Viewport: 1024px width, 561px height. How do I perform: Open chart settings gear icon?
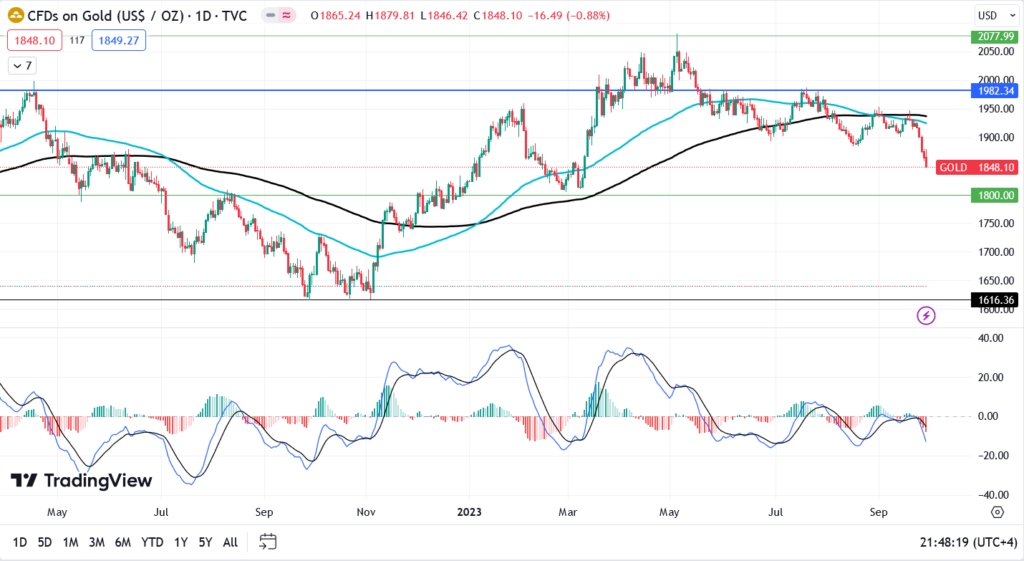point(997,512)
